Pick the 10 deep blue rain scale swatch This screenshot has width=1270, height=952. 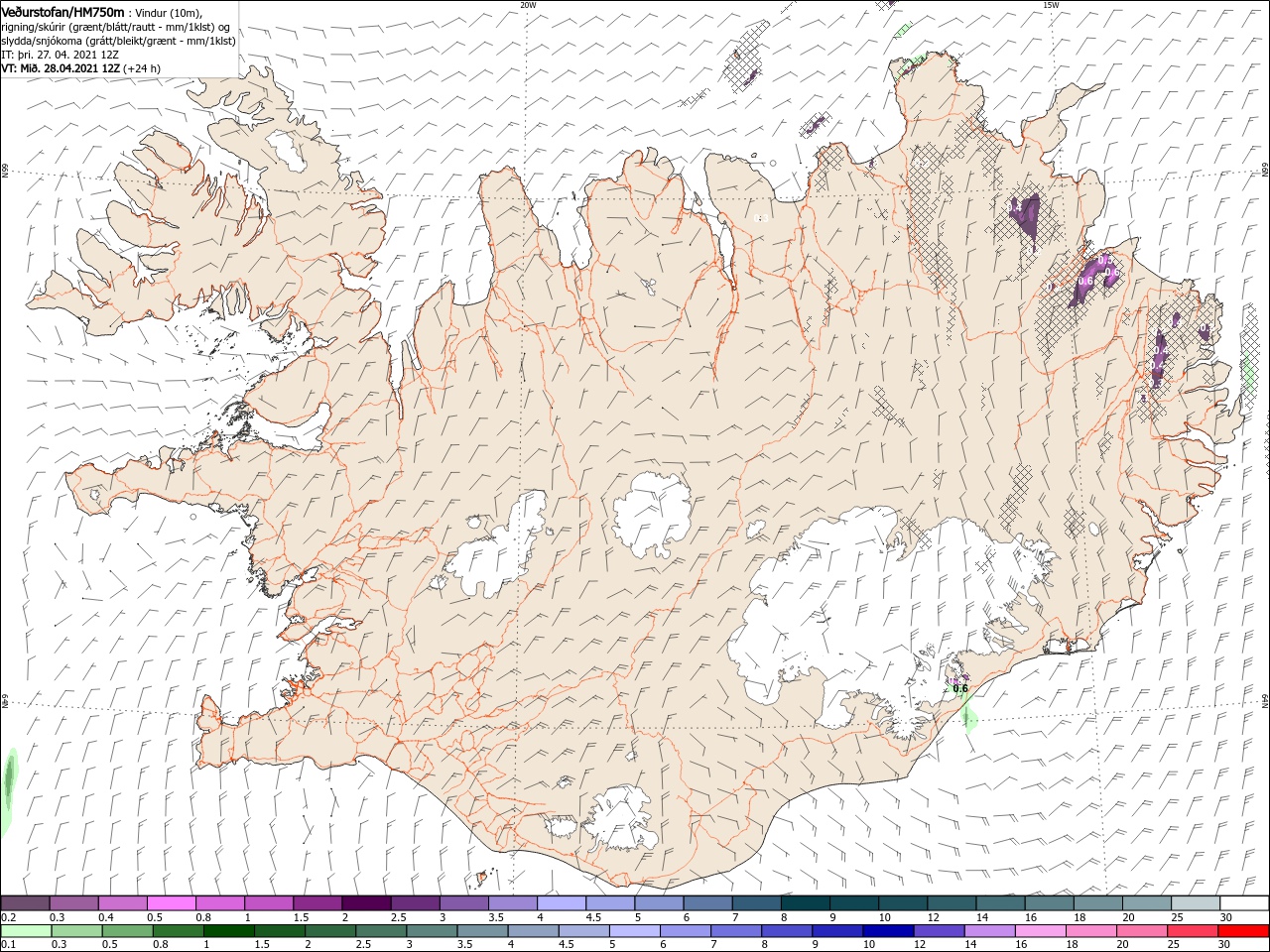(x=888, y=931)
